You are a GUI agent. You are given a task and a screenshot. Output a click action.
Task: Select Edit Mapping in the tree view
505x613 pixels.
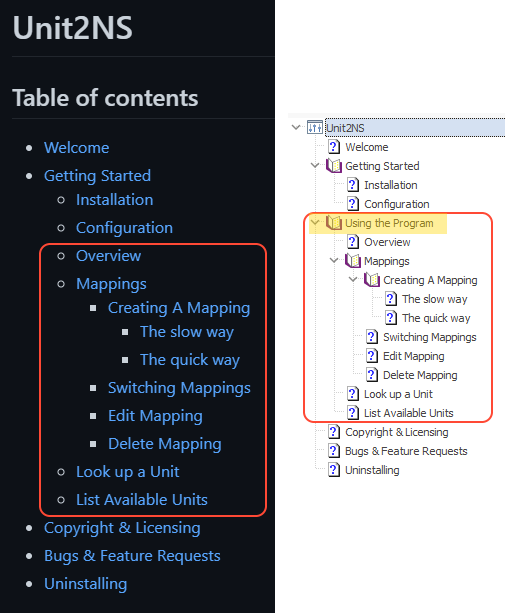[x=414, y=356]
